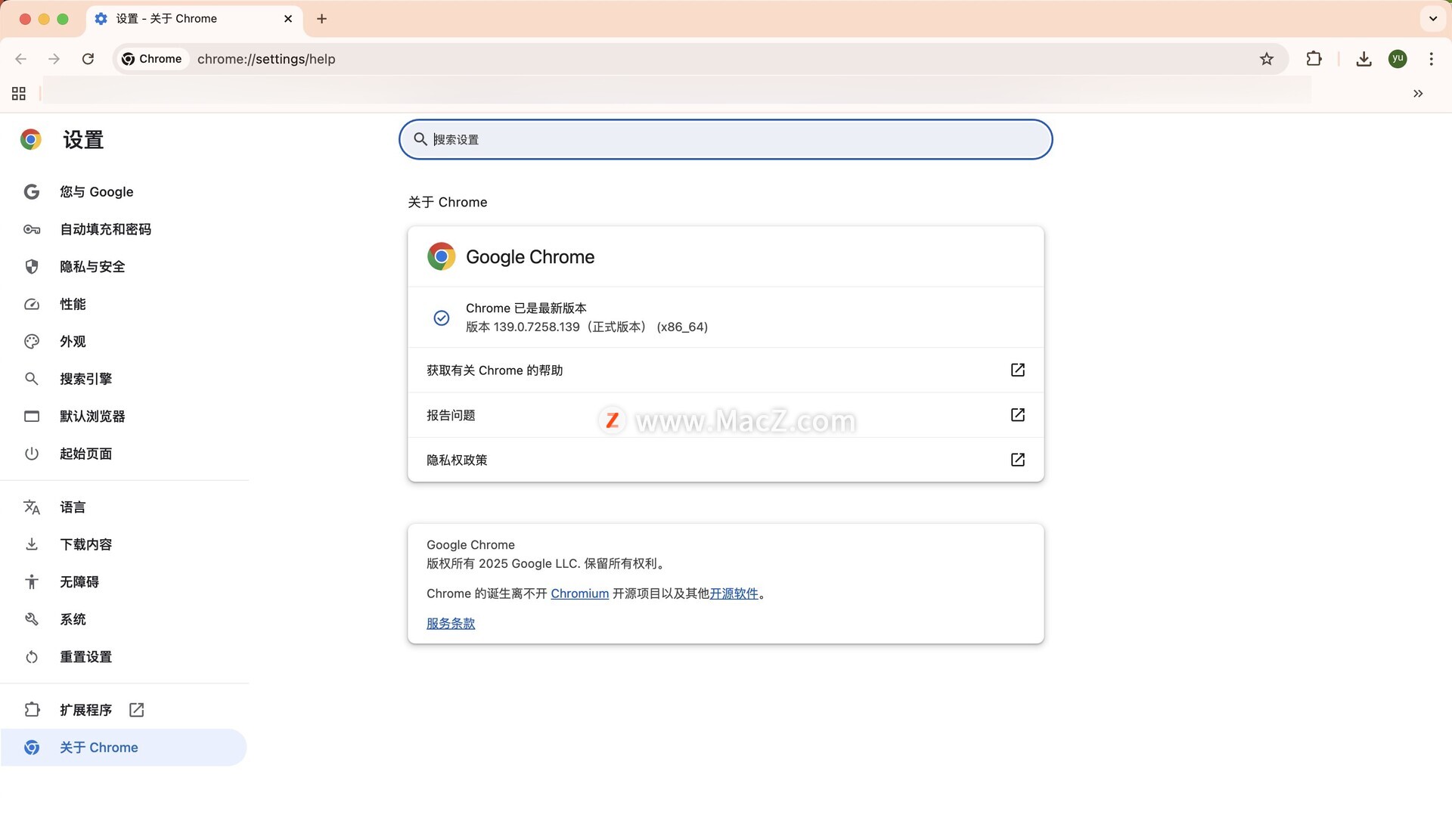Open 隐私与安全 settings section
This screenshot has height=840, width=1452.
pos(124,267)
